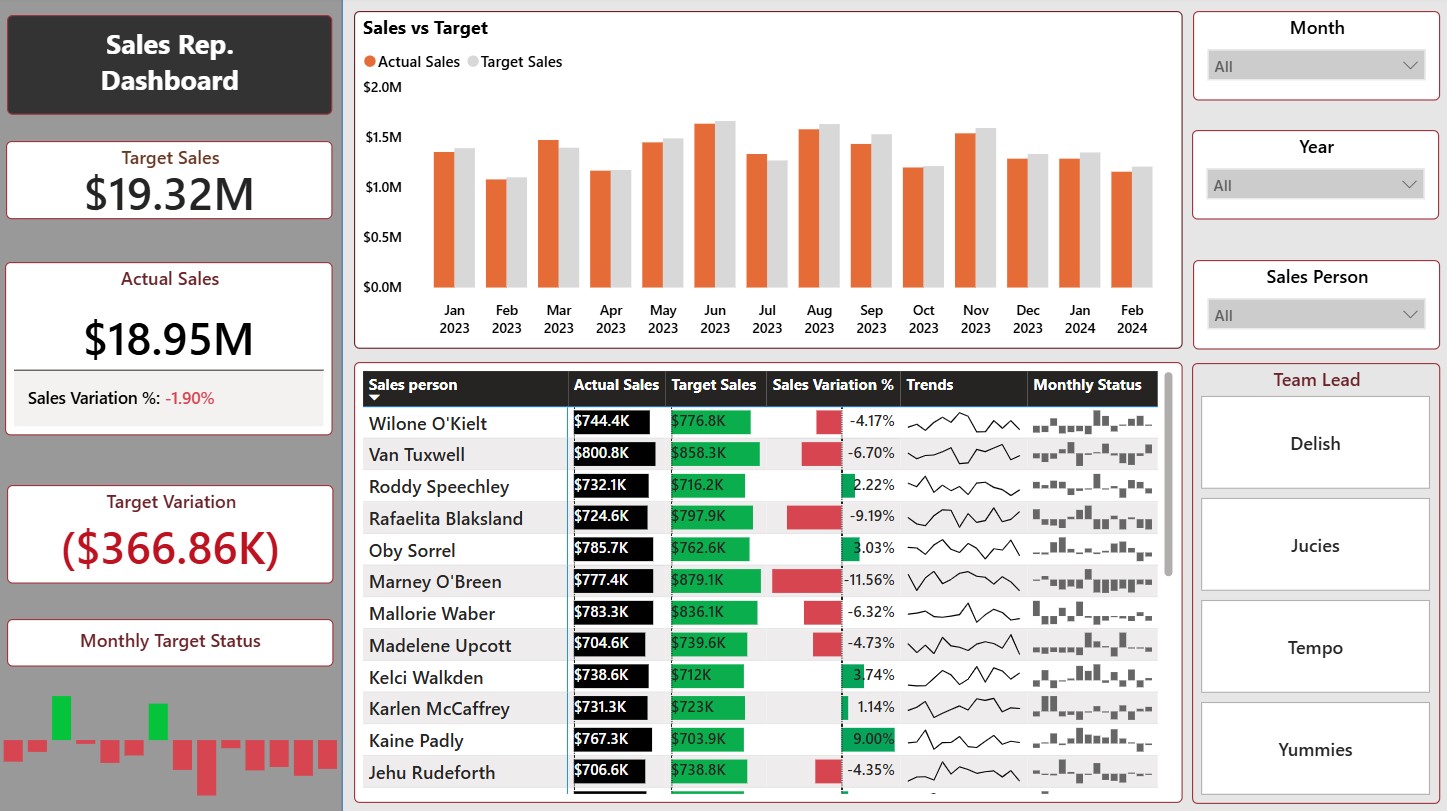This screenshot has width=1447, height=811.
Task: Select Marney O'Breen's monthly status chart
Action: (1092, 582)
